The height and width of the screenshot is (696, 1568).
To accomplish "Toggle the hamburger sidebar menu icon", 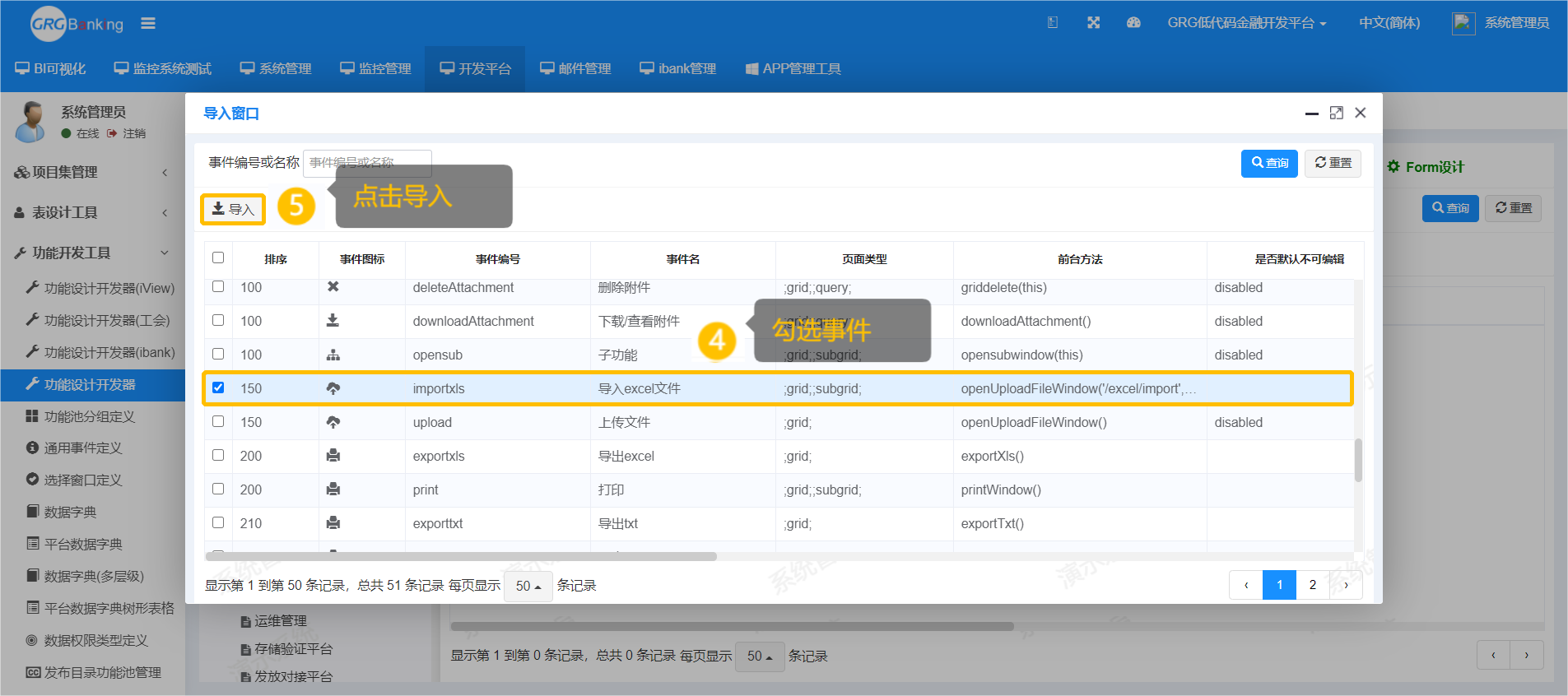I will pos(148,23).
